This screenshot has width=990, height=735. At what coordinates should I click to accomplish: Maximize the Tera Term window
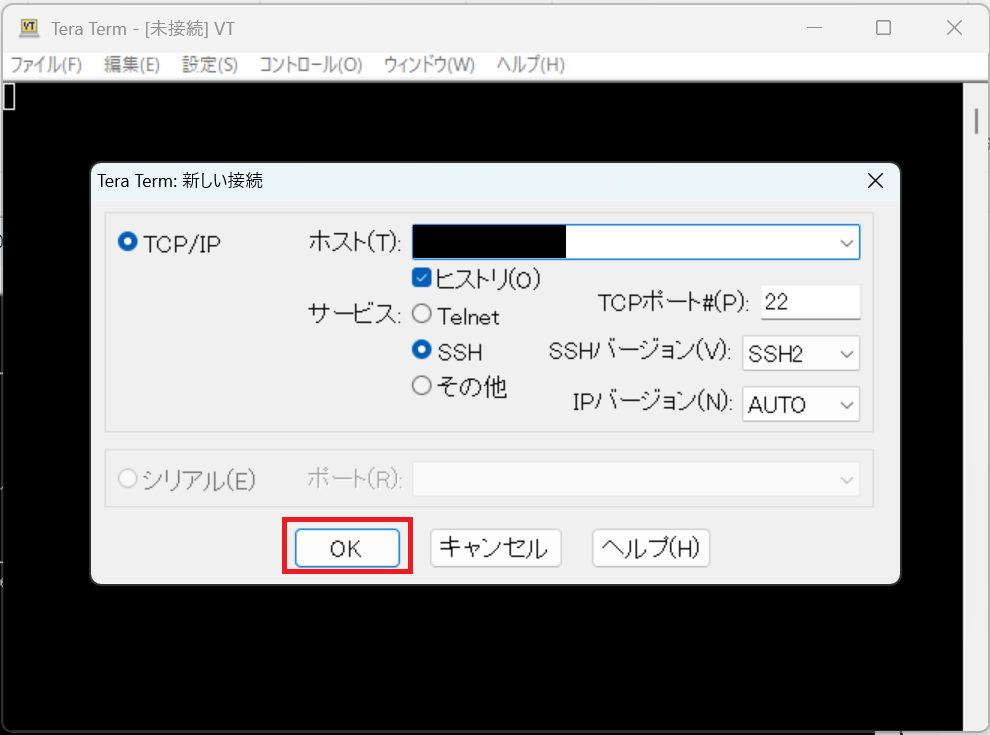tap(883, 28)
